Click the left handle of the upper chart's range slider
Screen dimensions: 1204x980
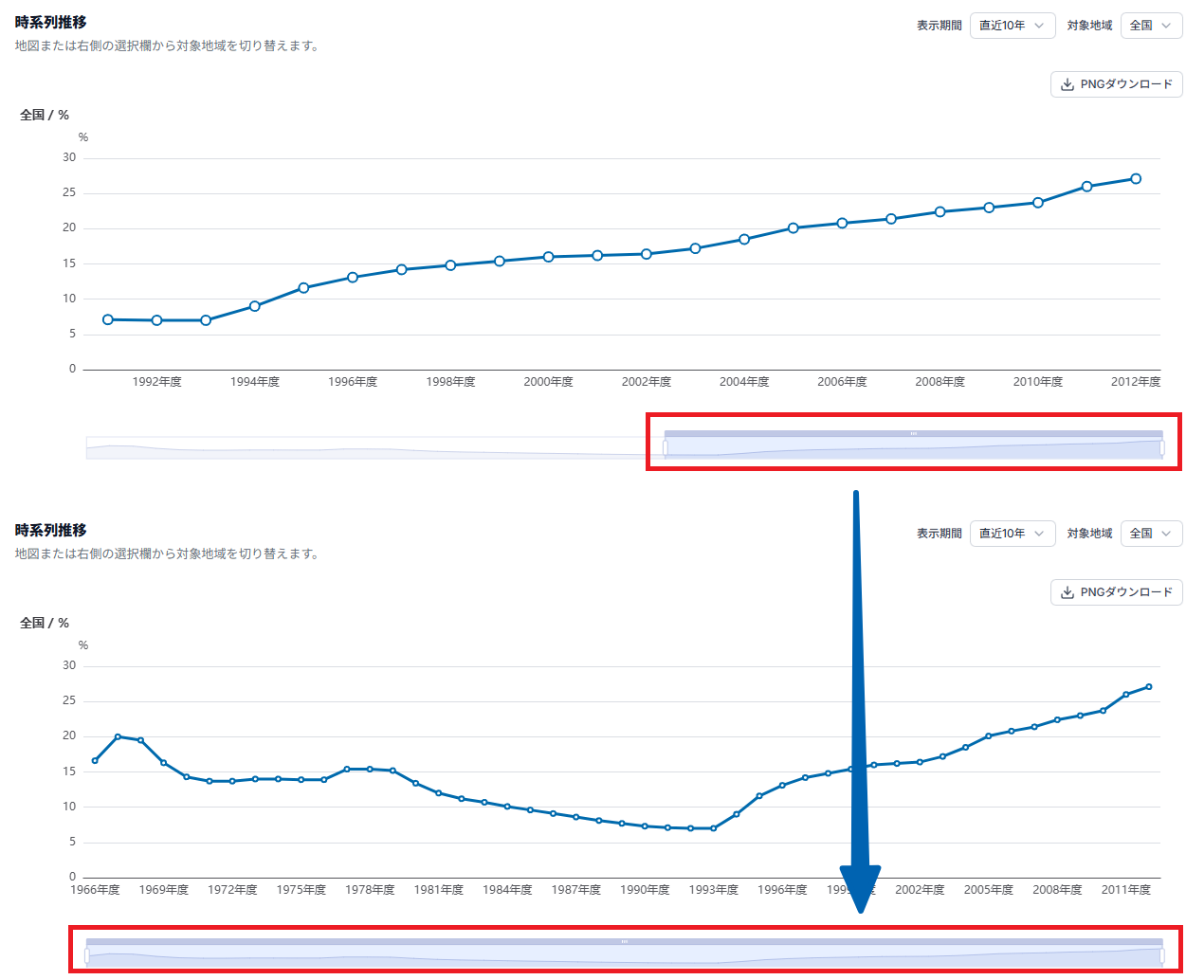[666, 448]
